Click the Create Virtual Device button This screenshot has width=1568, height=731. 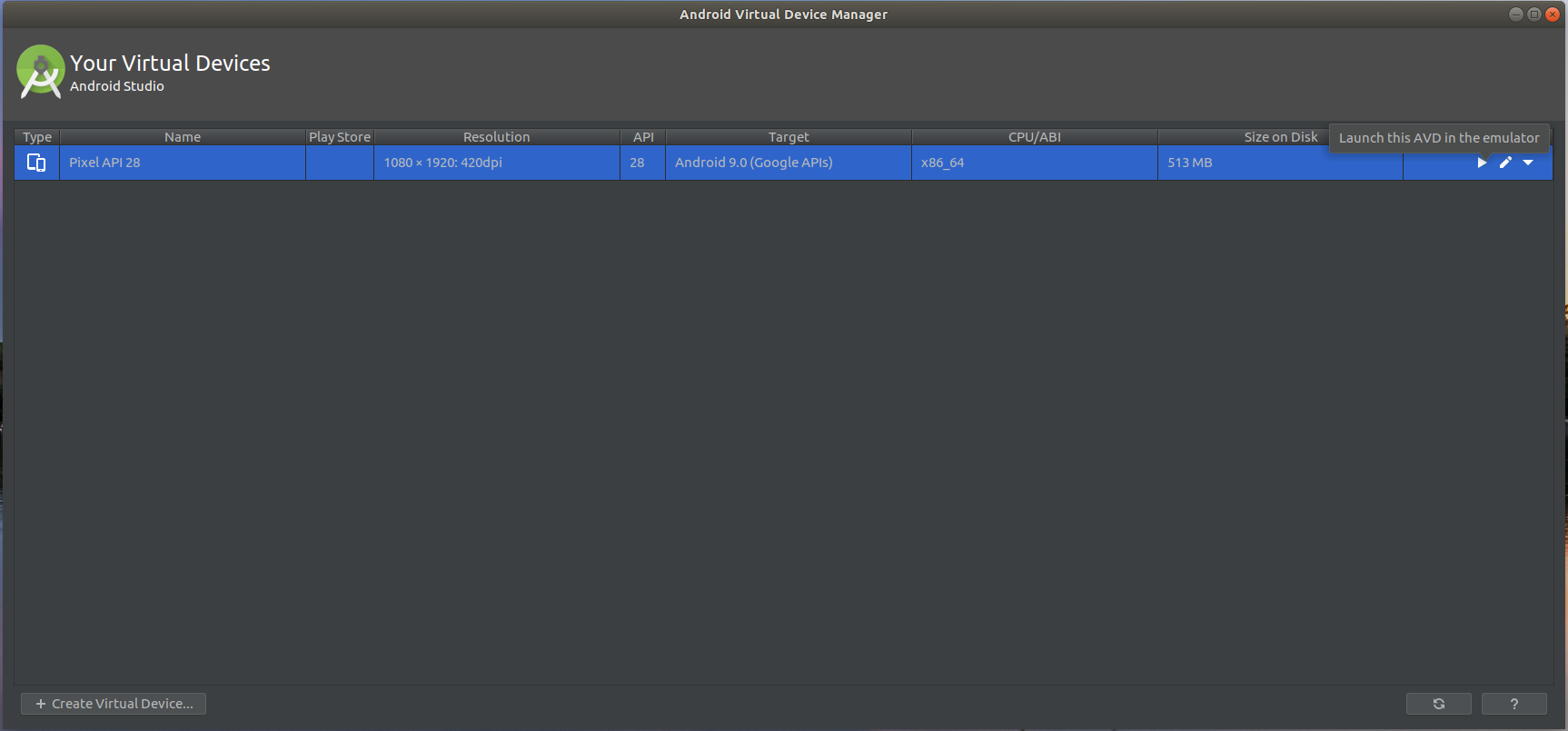click(114, 704)
